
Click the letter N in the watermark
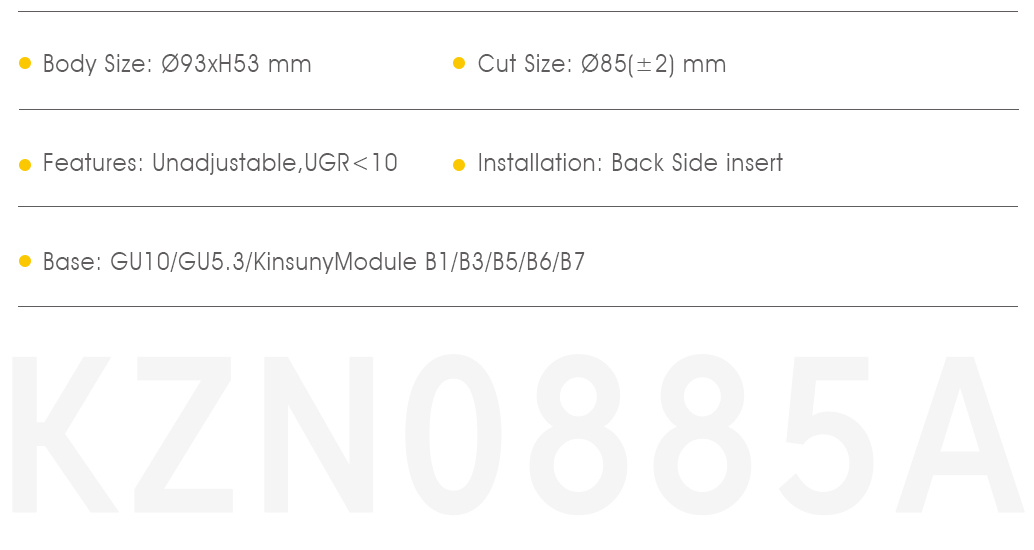319,434
